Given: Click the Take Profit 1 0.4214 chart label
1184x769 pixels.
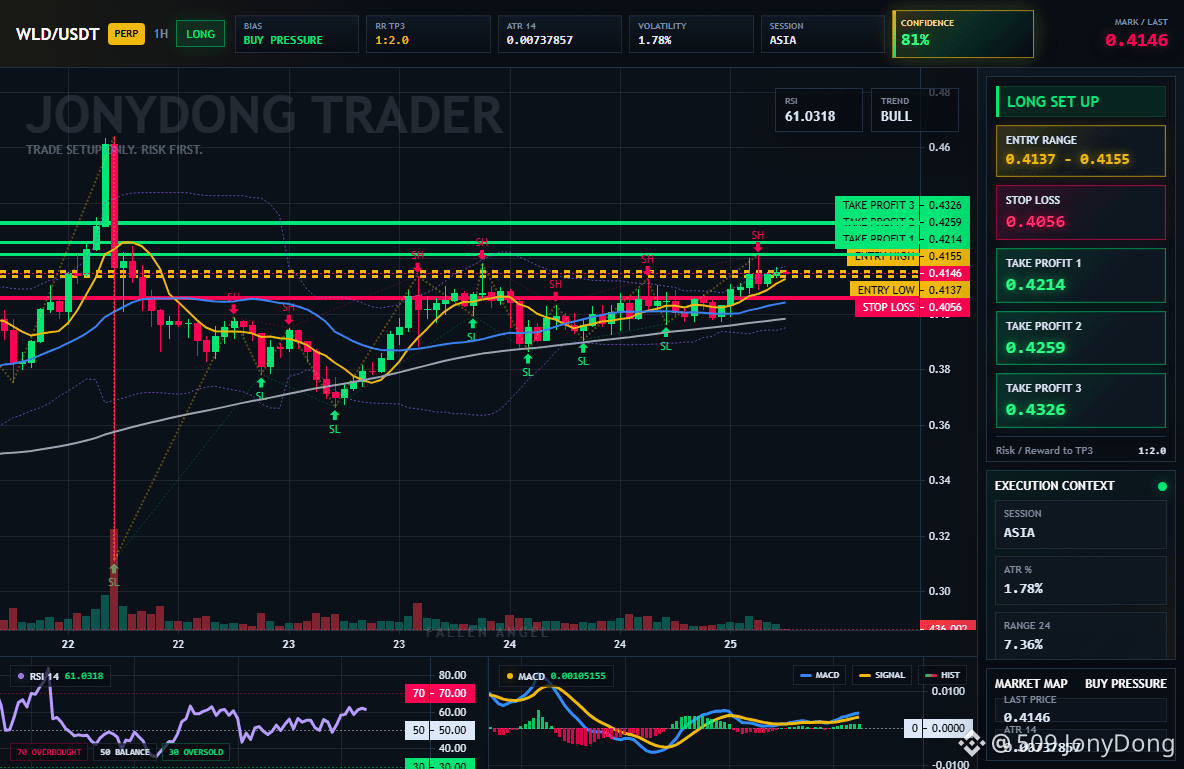Looking at the screenshot, I should pyautogui.click(x=902, y=239).
